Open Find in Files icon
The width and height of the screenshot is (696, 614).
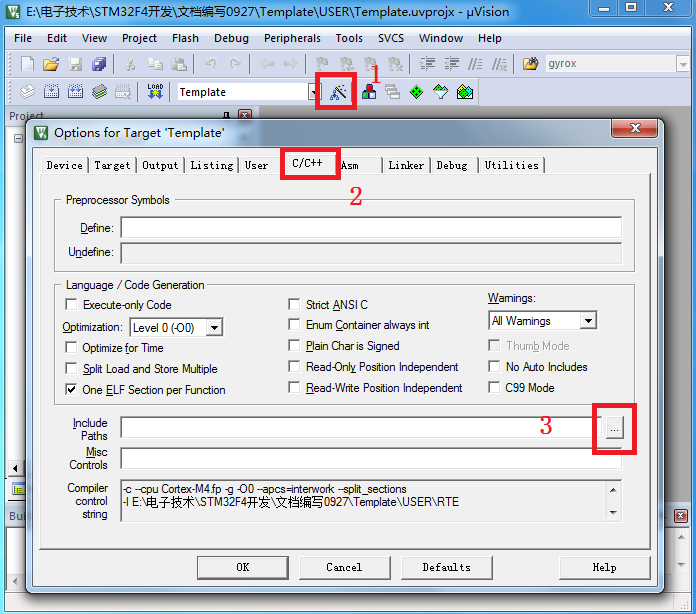click(530, 64)
